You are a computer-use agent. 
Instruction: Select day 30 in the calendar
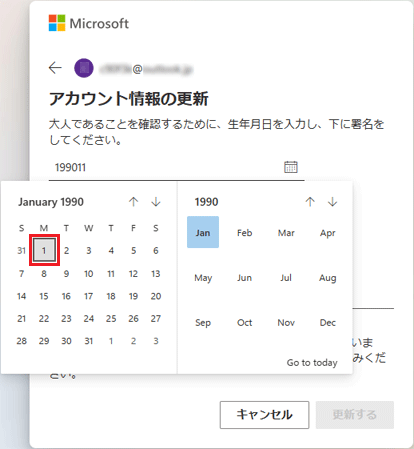coord(66,341)
